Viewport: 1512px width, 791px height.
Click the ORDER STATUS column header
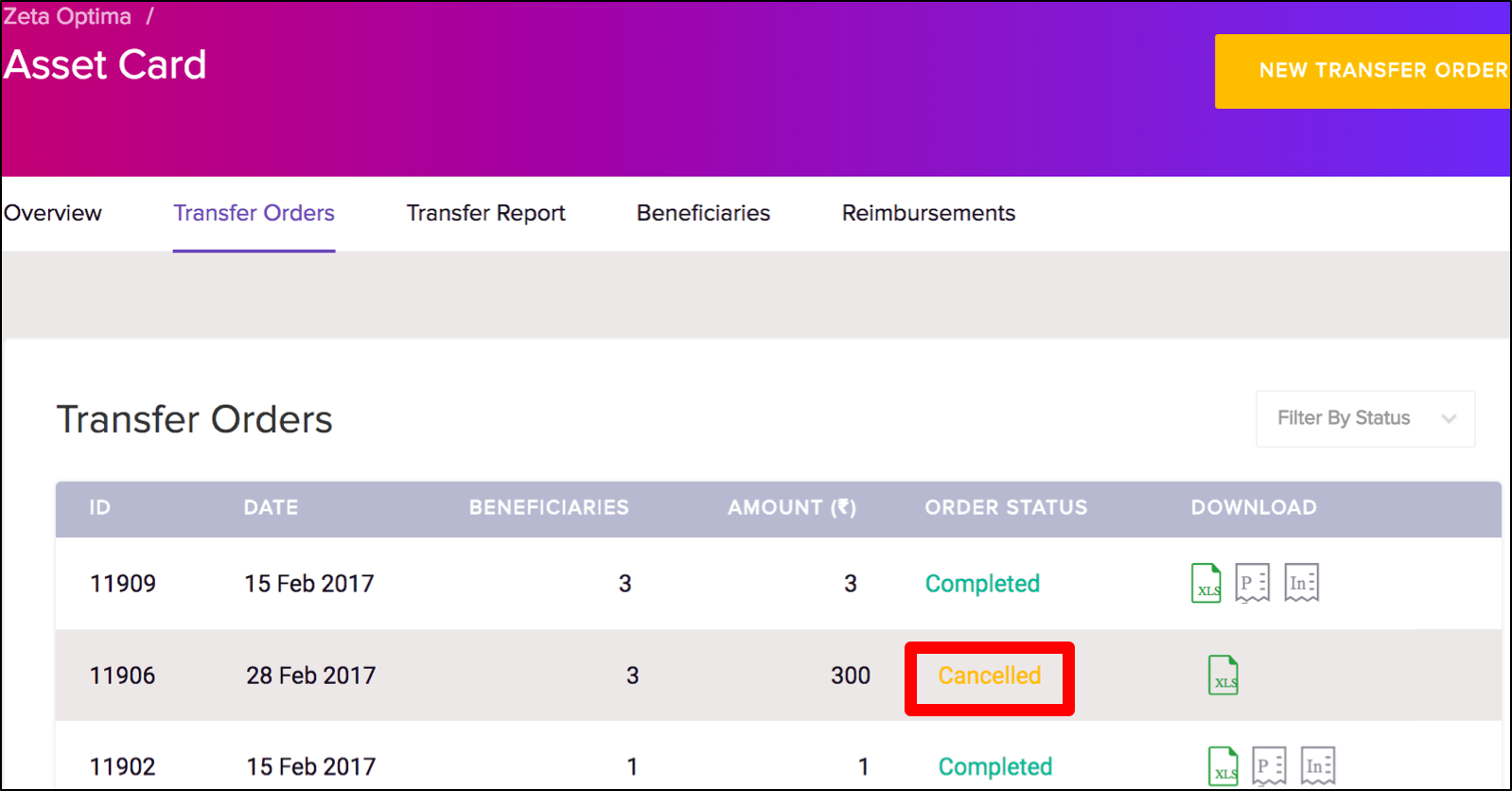click(x=1006, y=507)
